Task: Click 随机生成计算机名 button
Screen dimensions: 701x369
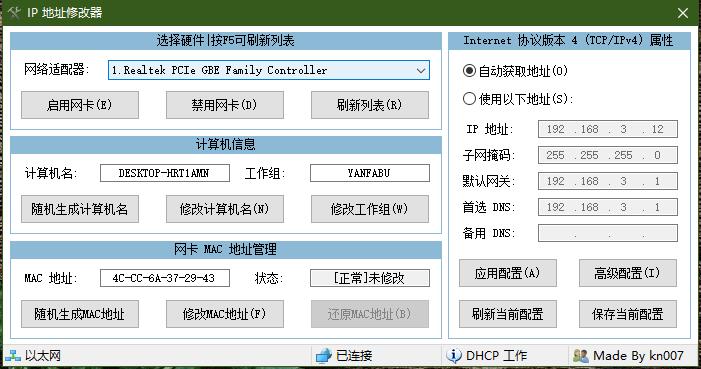Action: pos(80,209)
